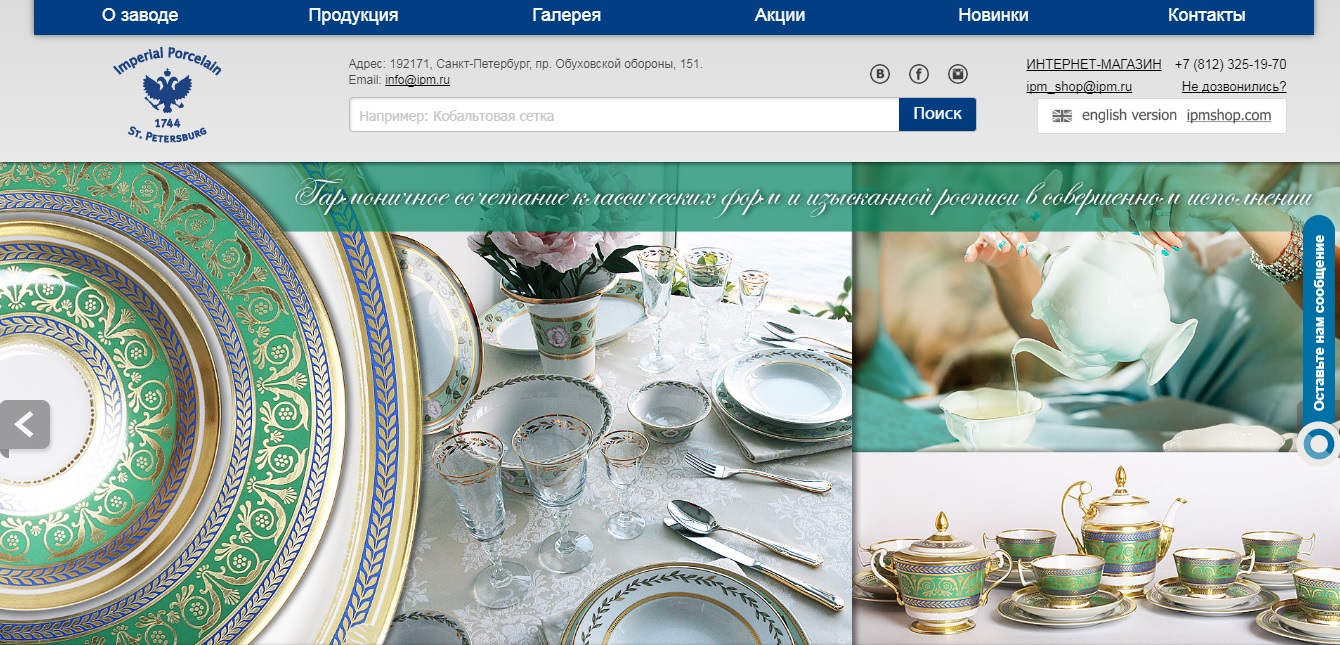1340x645 pixels.
Task: Open the Instagram social icon
Action: (958, 74)
